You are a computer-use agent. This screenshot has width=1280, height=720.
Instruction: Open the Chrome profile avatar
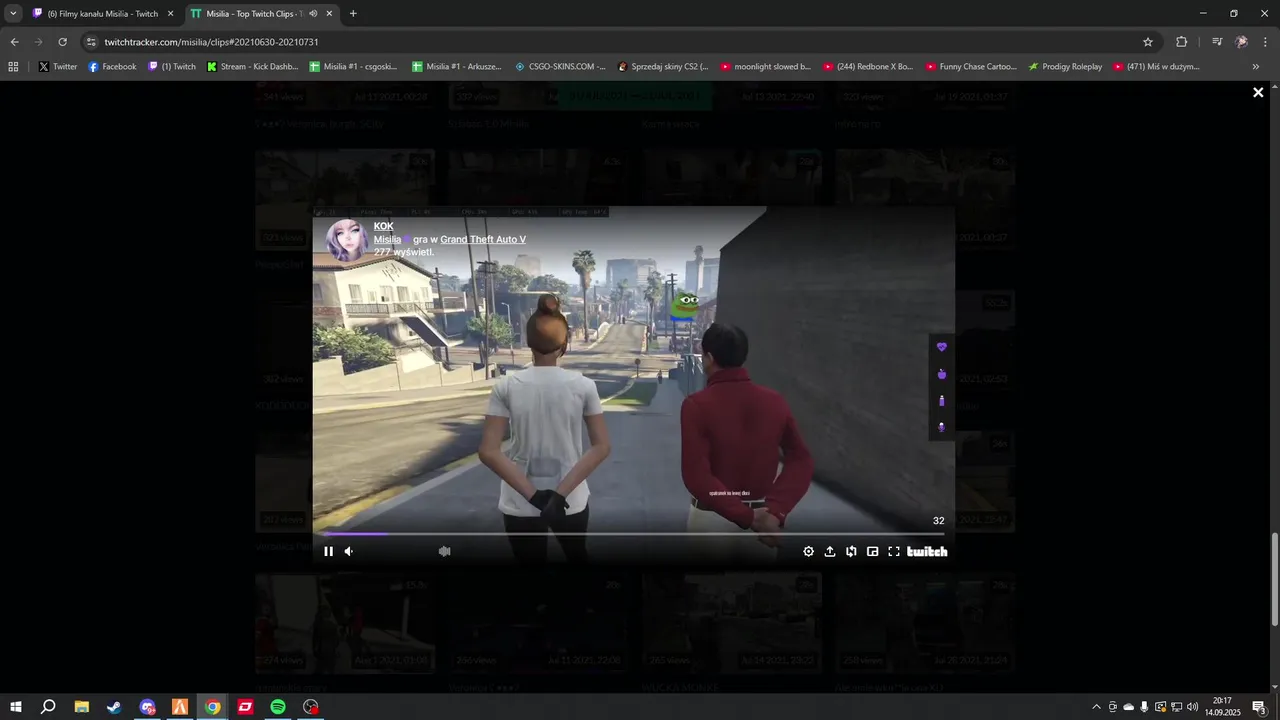click(1241, 42)
